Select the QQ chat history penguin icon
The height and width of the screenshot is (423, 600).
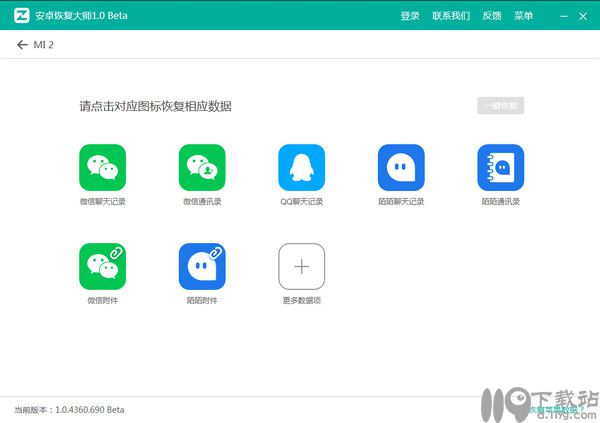302,167
